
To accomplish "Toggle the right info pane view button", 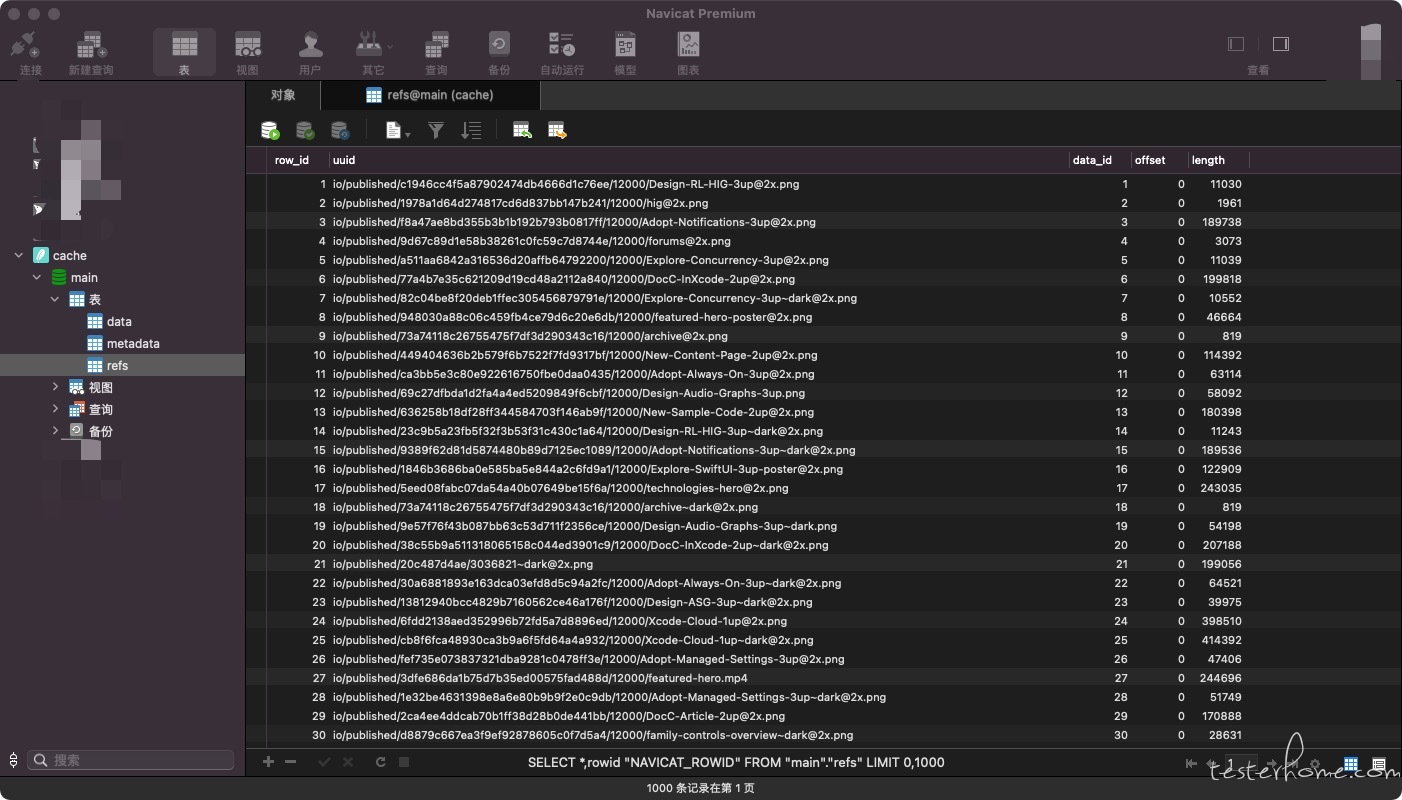I will (x=1281, y=44).
